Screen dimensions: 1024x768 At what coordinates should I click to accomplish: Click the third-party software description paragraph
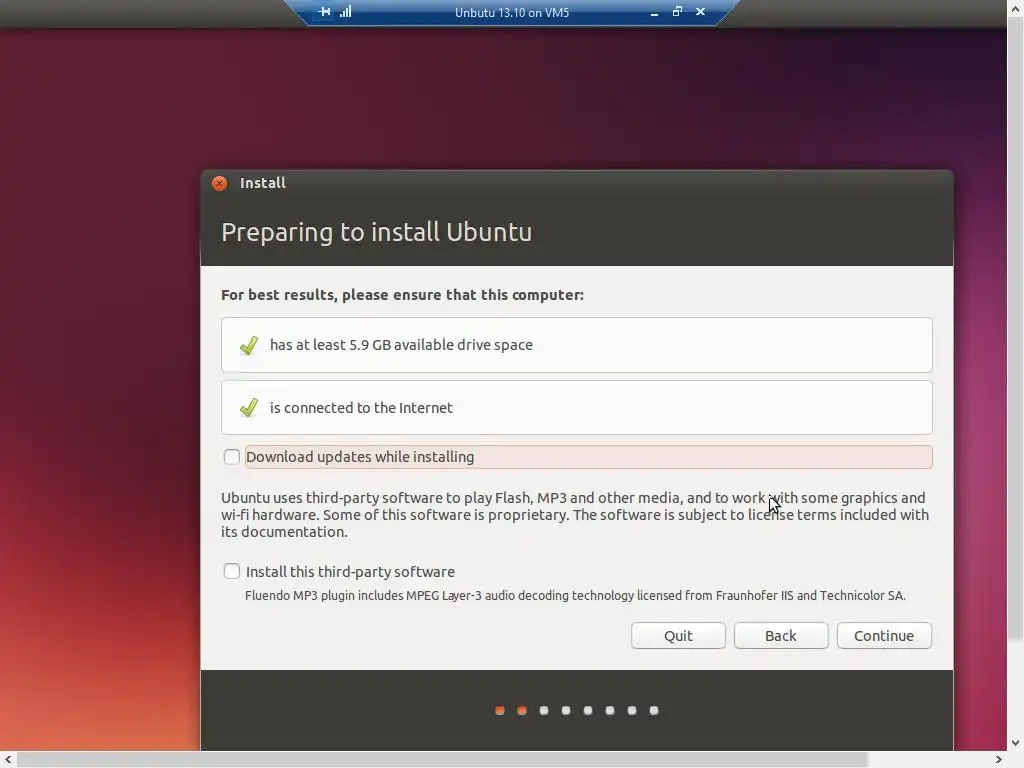click(575, 515)
